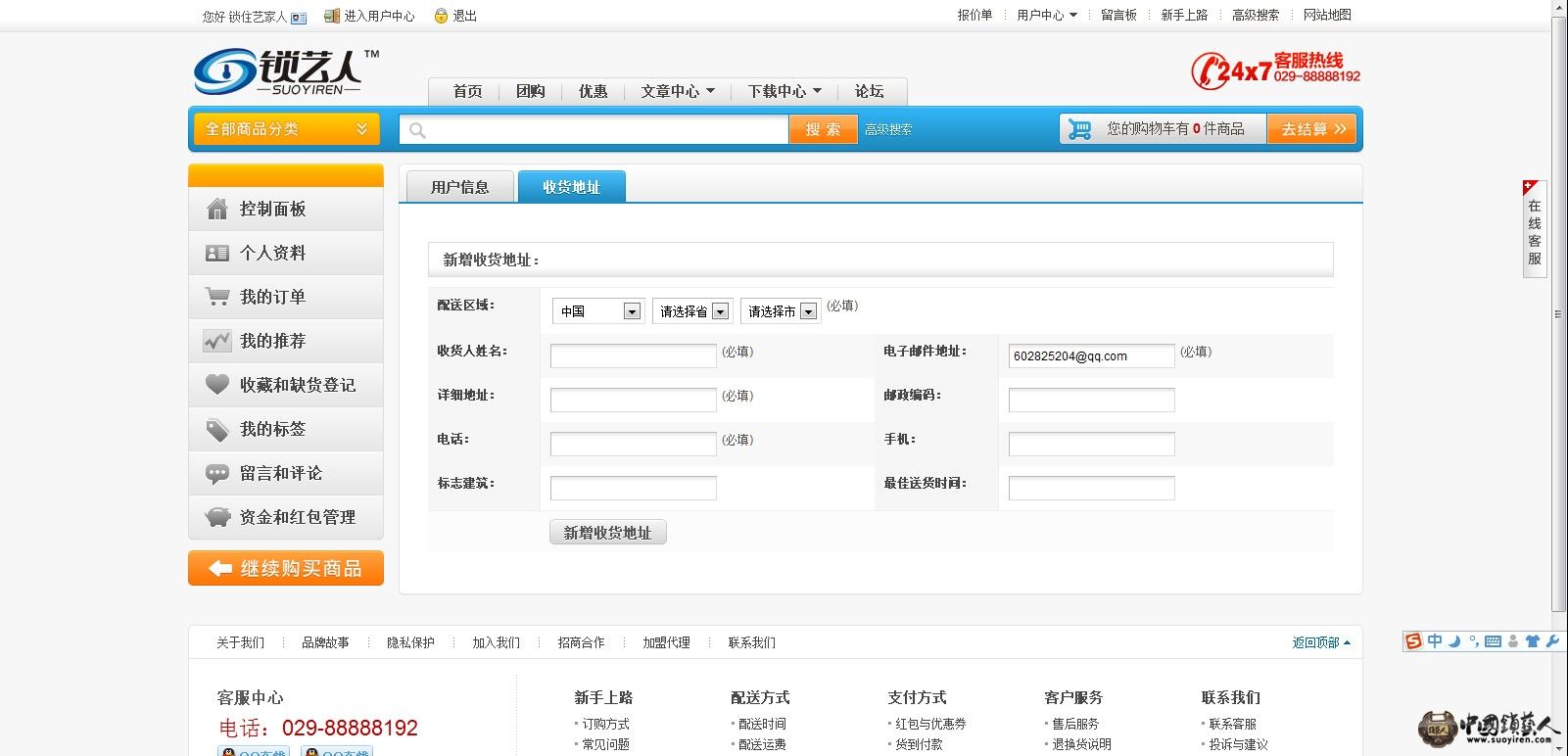
Task: Click the 我的推荐 chart icon
Action: tap(217, 341)
